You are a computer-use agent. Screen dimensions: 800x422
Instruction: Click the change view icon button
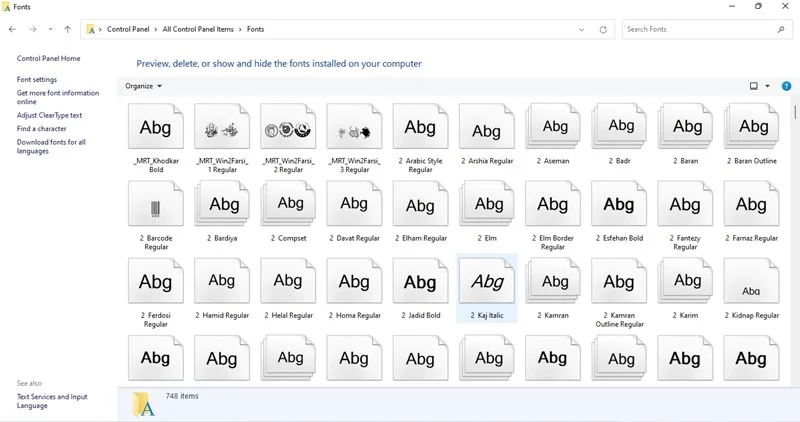(x=754, y=86)
